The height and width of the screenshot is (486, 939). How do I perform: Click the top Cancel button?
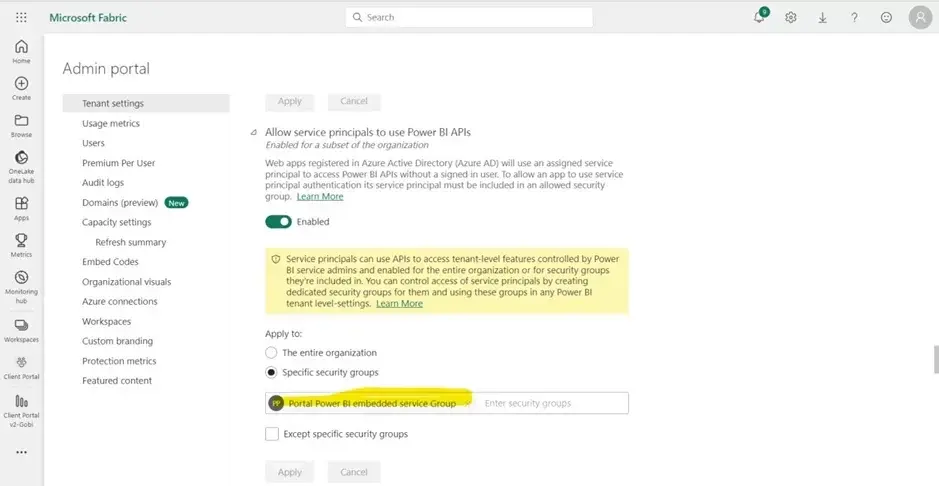click(x=354, y=101)
